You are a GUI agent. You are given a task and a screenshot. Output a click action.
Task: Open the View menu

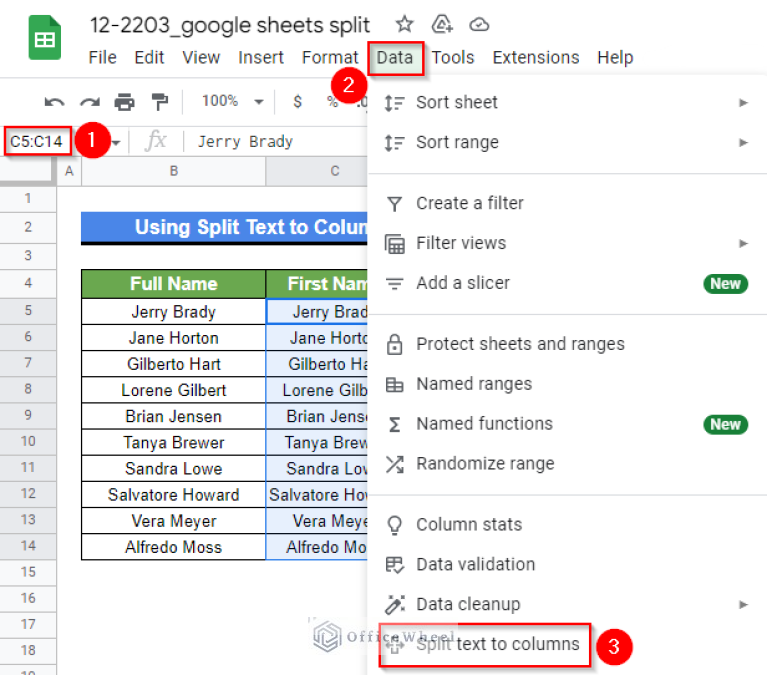(x=201, y=58)
